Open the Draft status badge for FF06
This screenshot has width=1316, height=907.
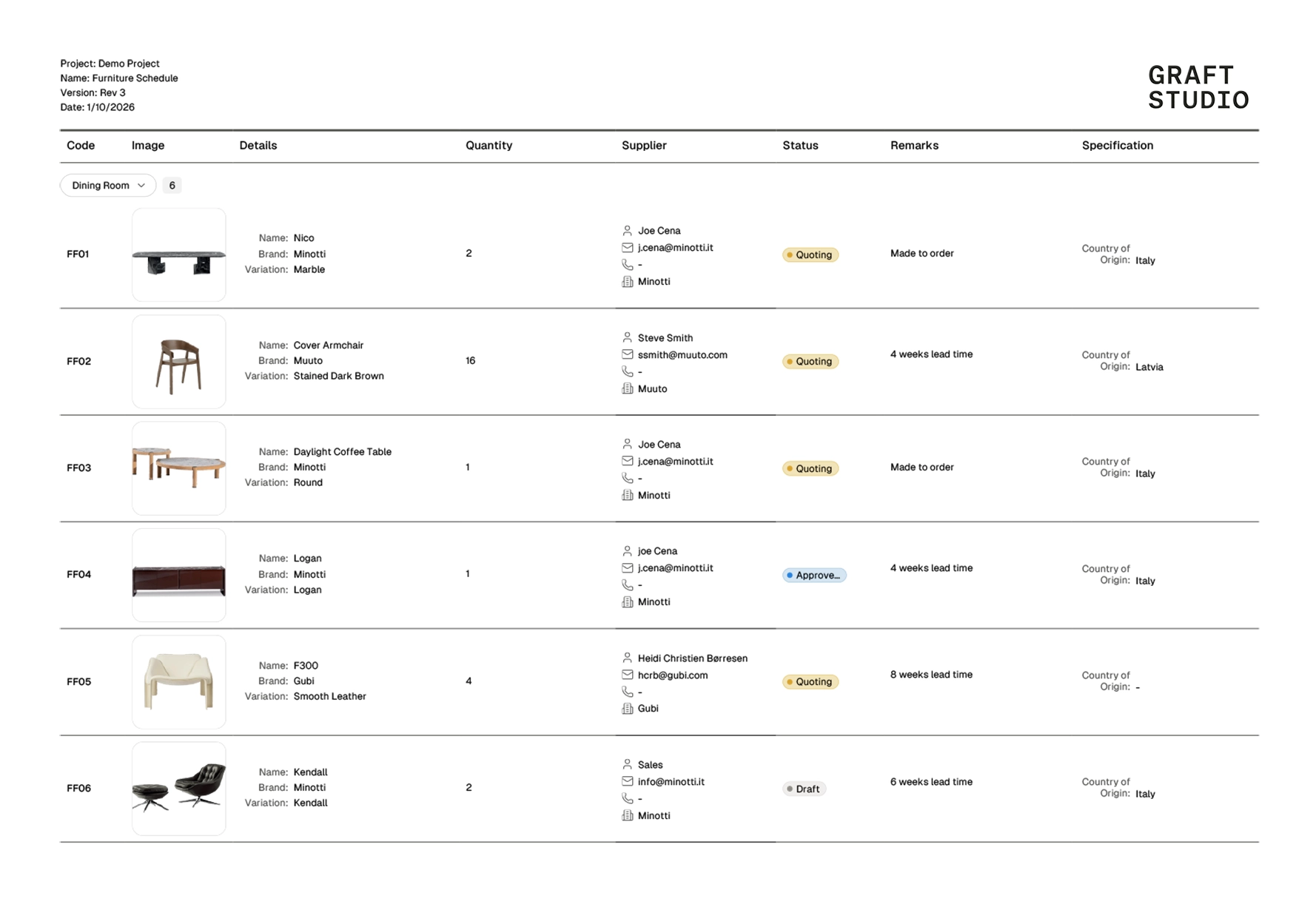(804, 789)
